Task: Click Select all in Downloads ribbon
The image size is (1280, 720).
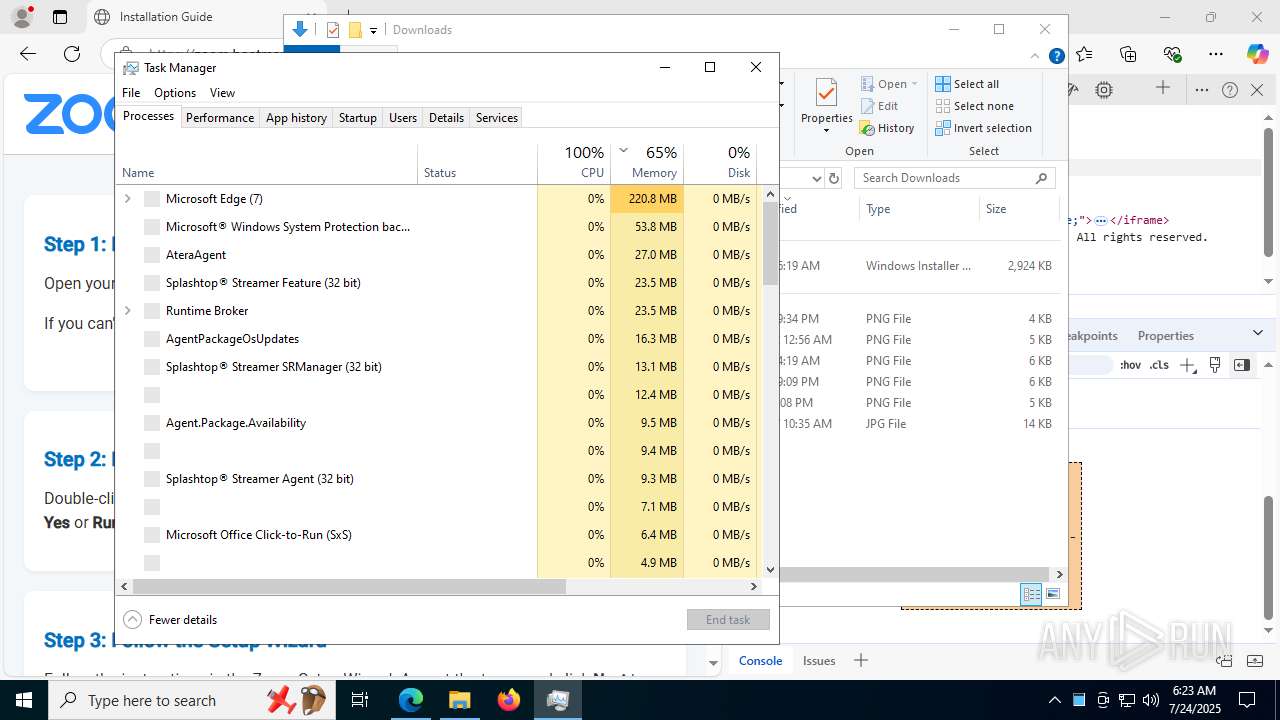Action: coord(967,84)
